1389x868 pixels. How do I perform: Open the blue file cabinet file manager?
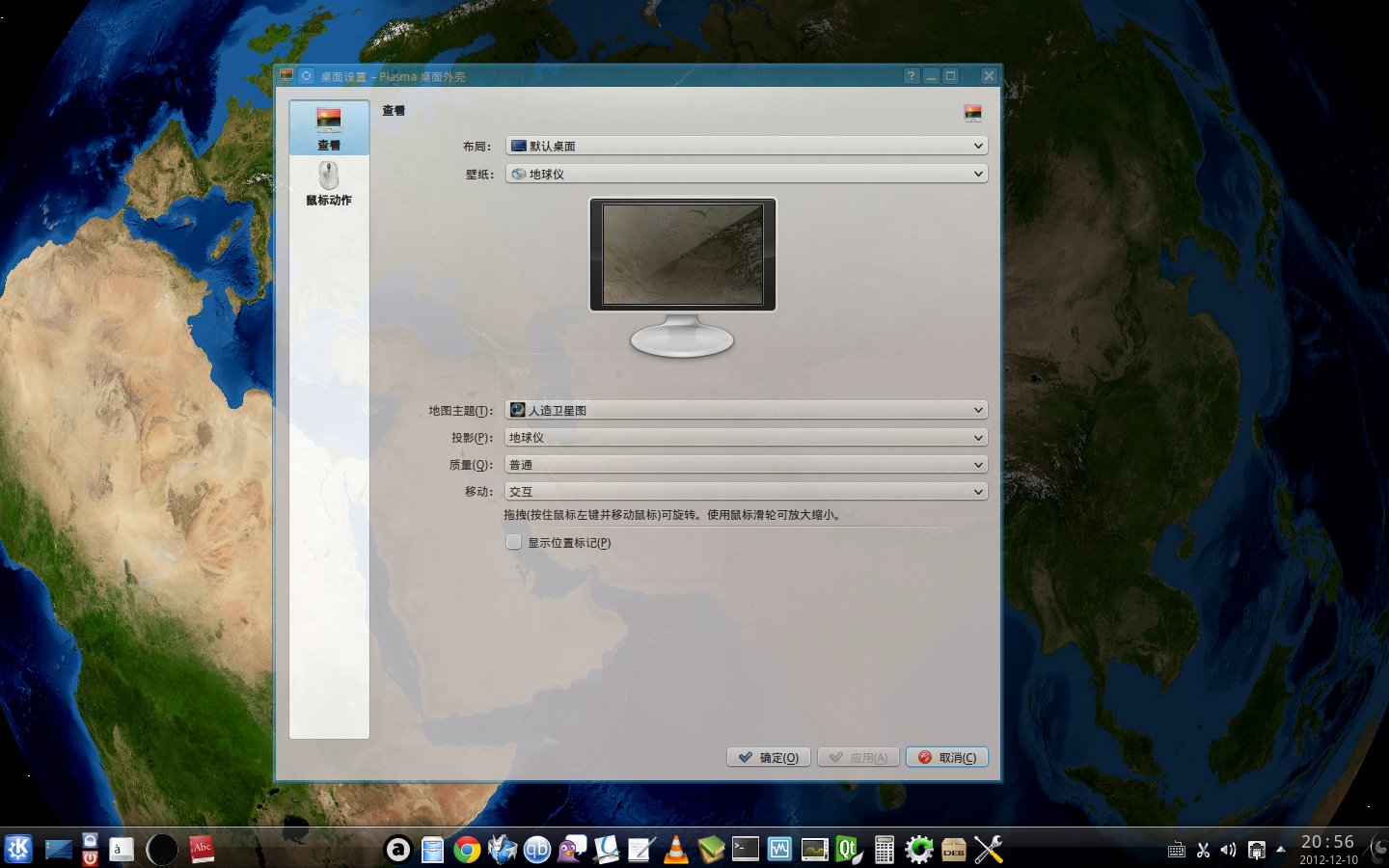[x=432, y=849]
